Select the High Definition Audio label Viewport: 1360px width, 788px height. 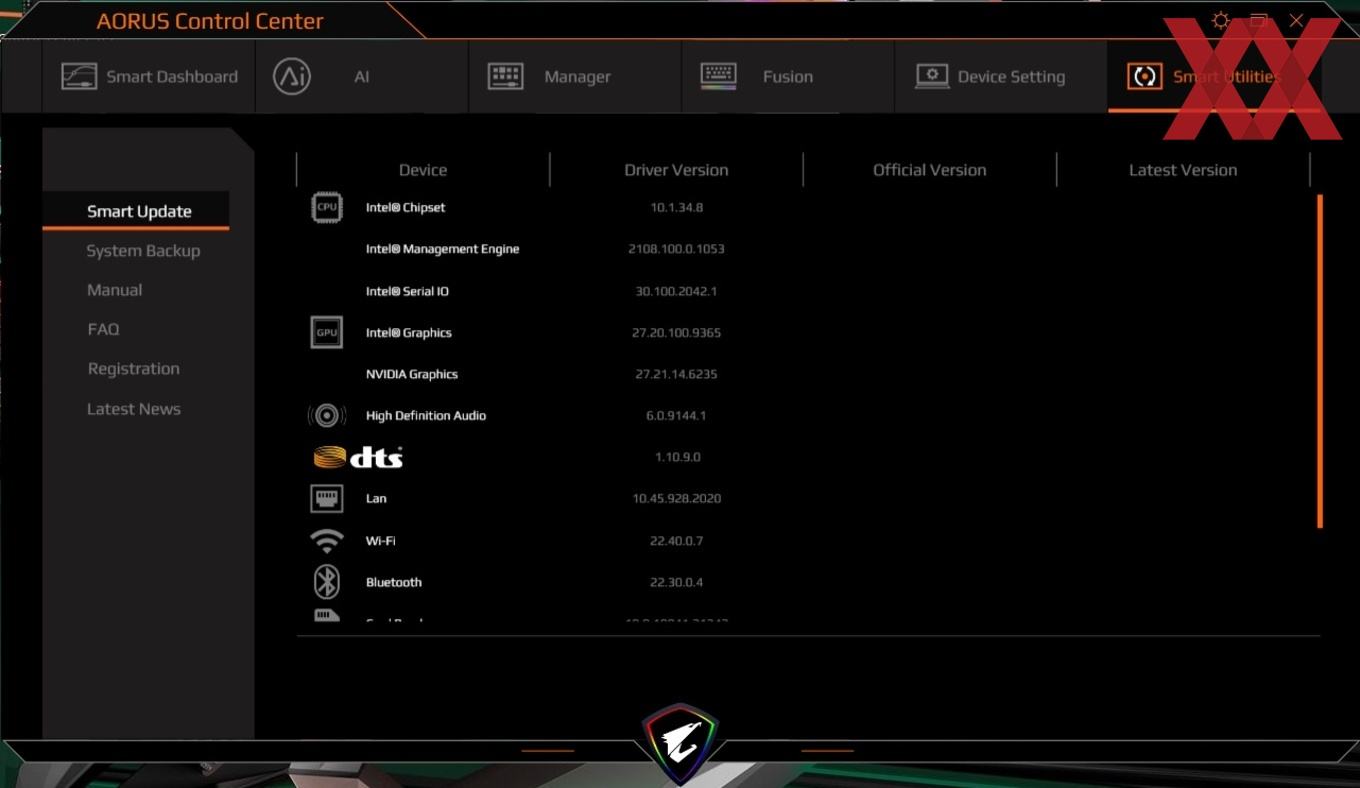point(426,416)
